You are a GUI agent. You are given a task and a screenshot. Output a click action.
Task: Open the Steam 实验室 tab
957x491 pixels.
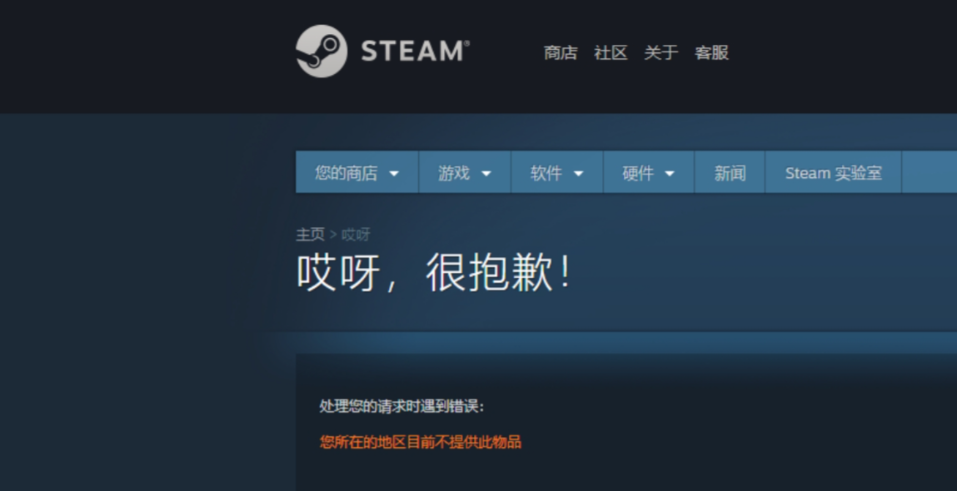[833, 173]
